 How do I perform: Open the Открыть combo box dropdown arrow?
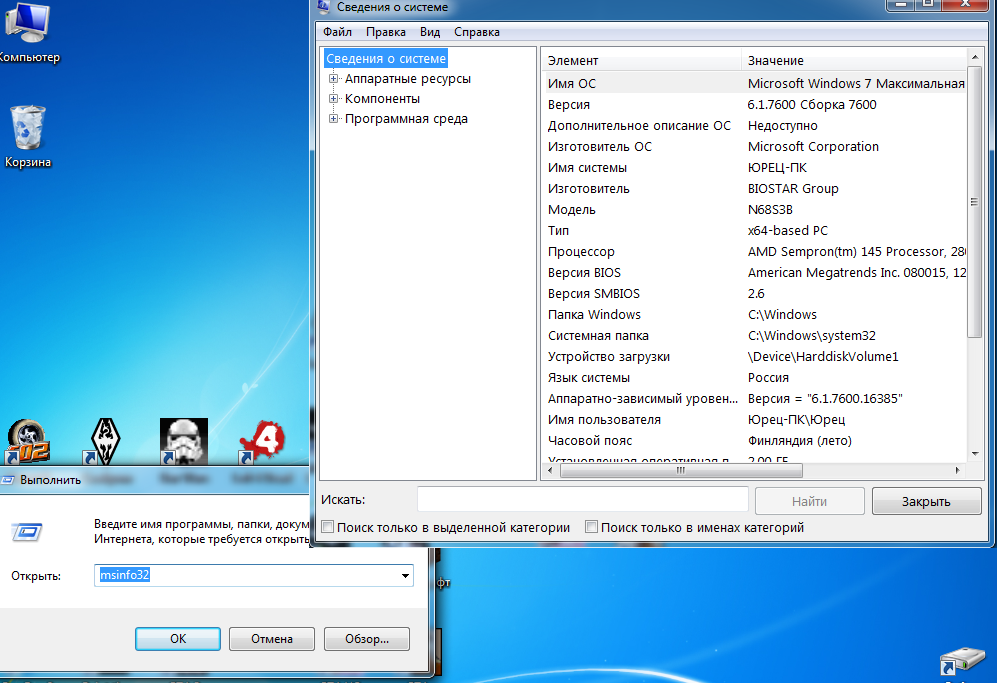[405, 576]
